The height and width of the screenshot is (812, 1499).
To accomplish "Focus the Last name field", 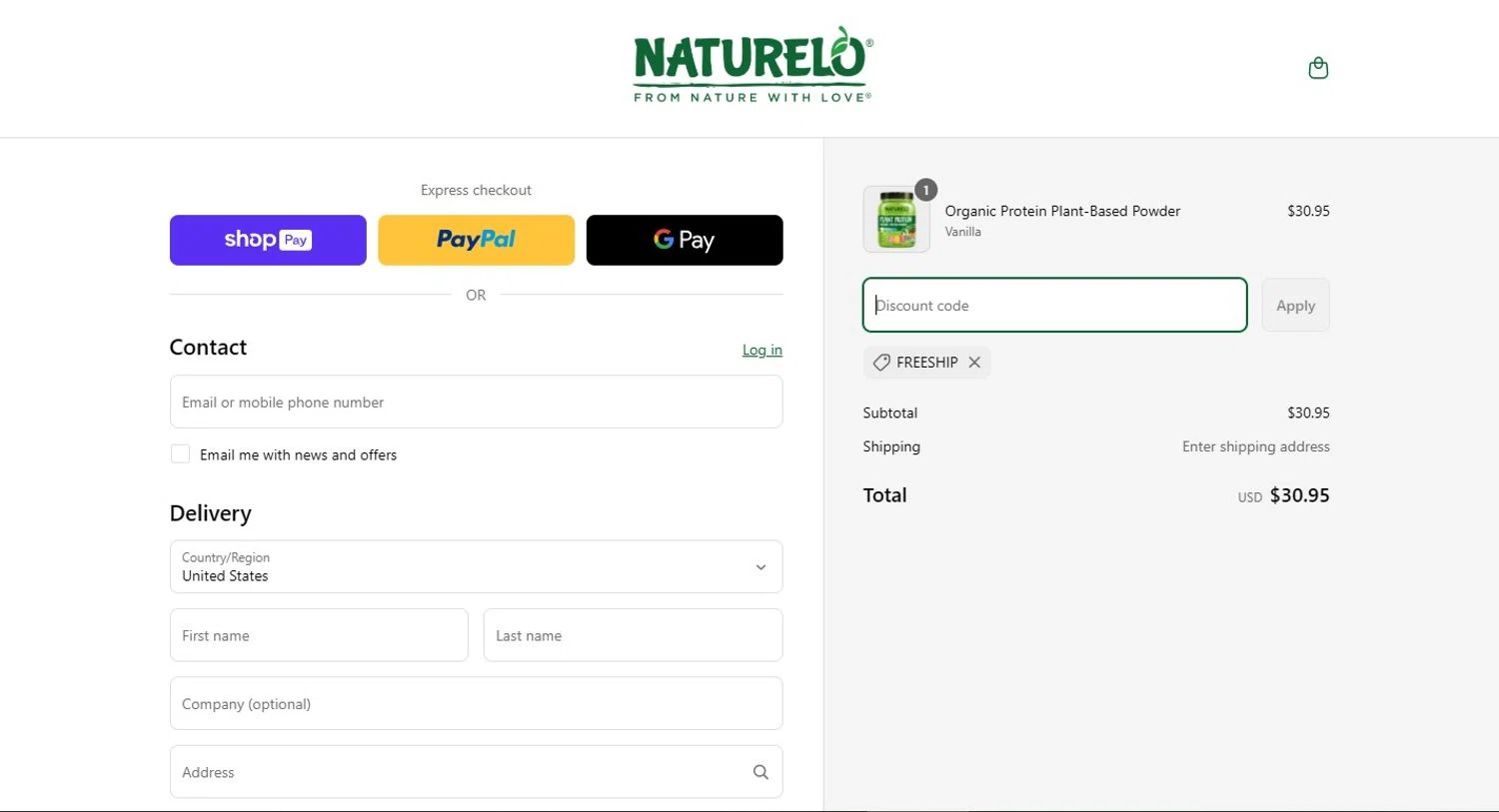I will [633, 635].
